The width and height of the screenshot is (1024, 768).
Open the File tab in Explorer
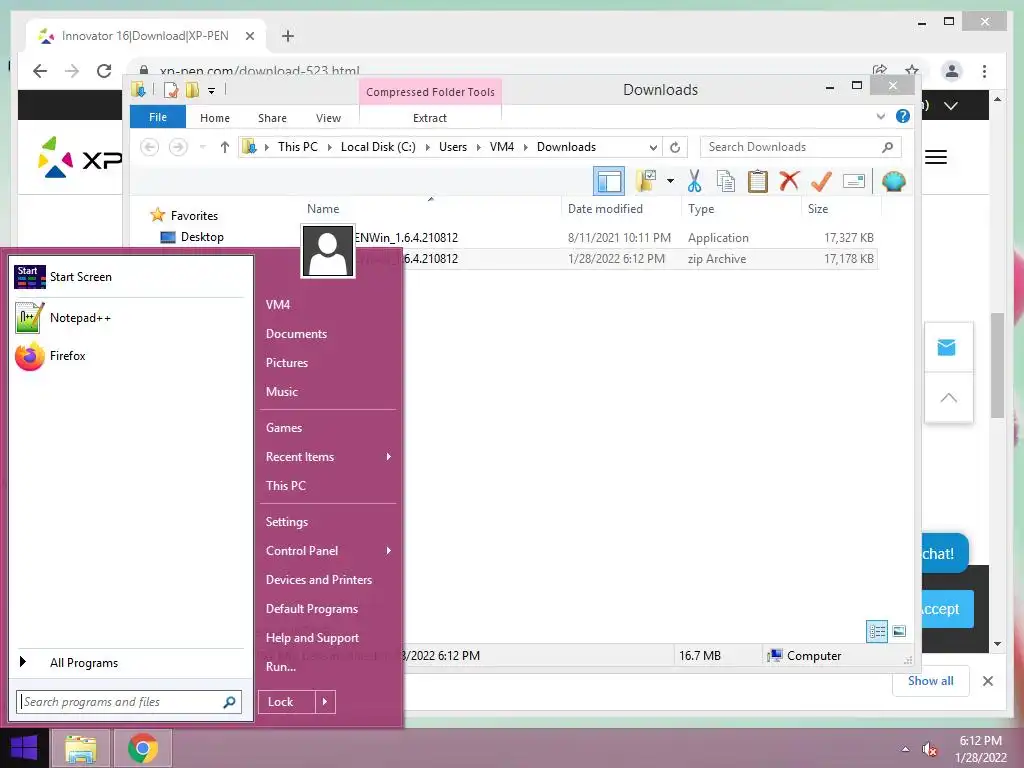point(158,117)
